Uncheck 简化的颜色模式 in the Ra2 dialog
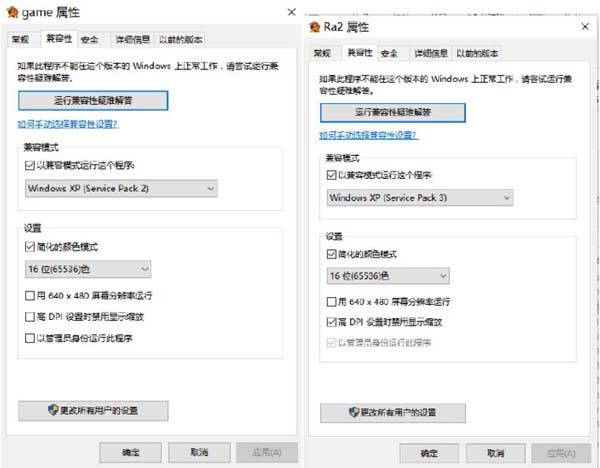The height and width of the screenshot is (468, 600). pos(333,255)
